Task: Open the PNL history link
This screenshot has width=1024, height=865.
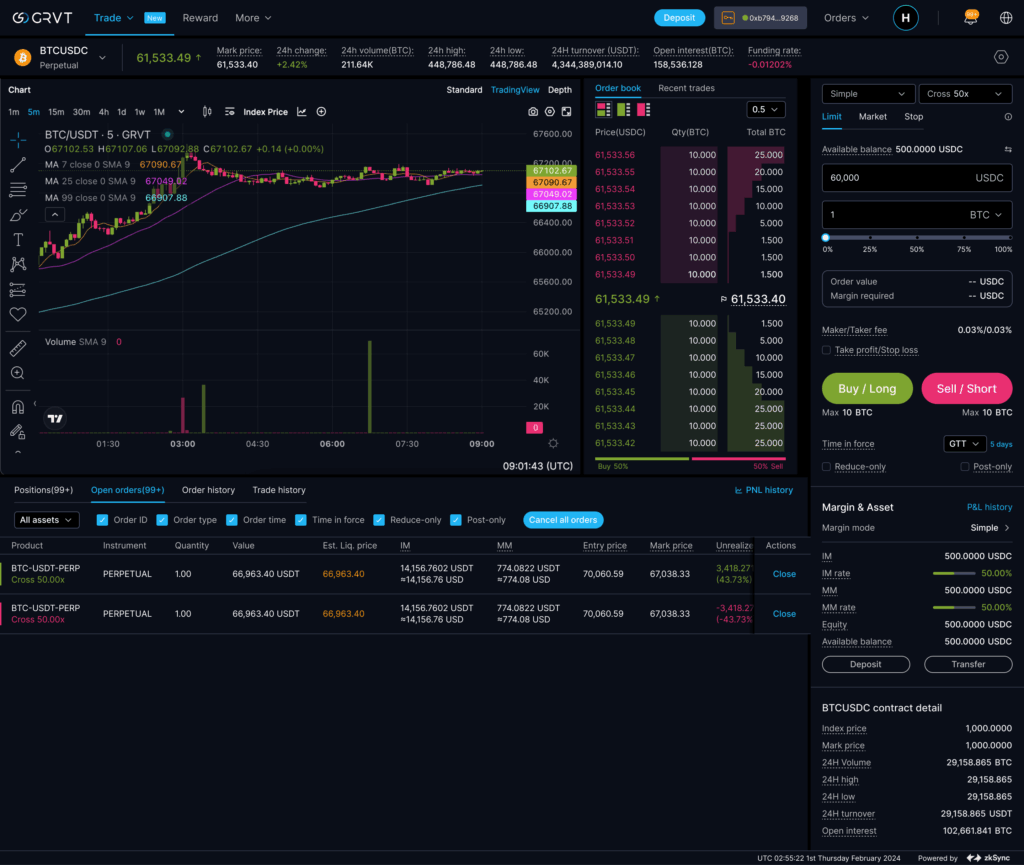Action: tap(764, 490)
